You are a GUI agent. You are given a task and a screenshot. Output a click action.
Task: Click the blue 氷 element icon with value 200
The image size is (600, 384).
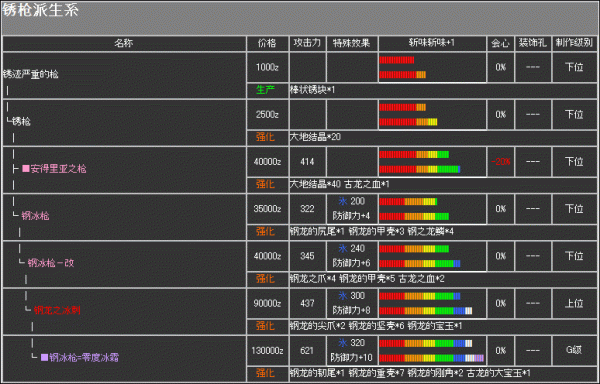point(343,201)
